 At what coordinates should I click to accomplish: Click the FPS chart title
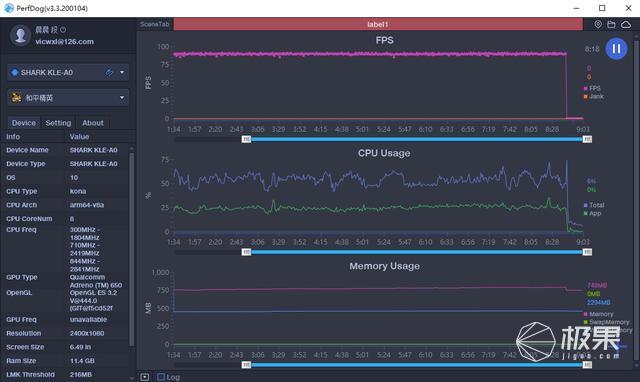pyautogui.click(x=384, y=40)
